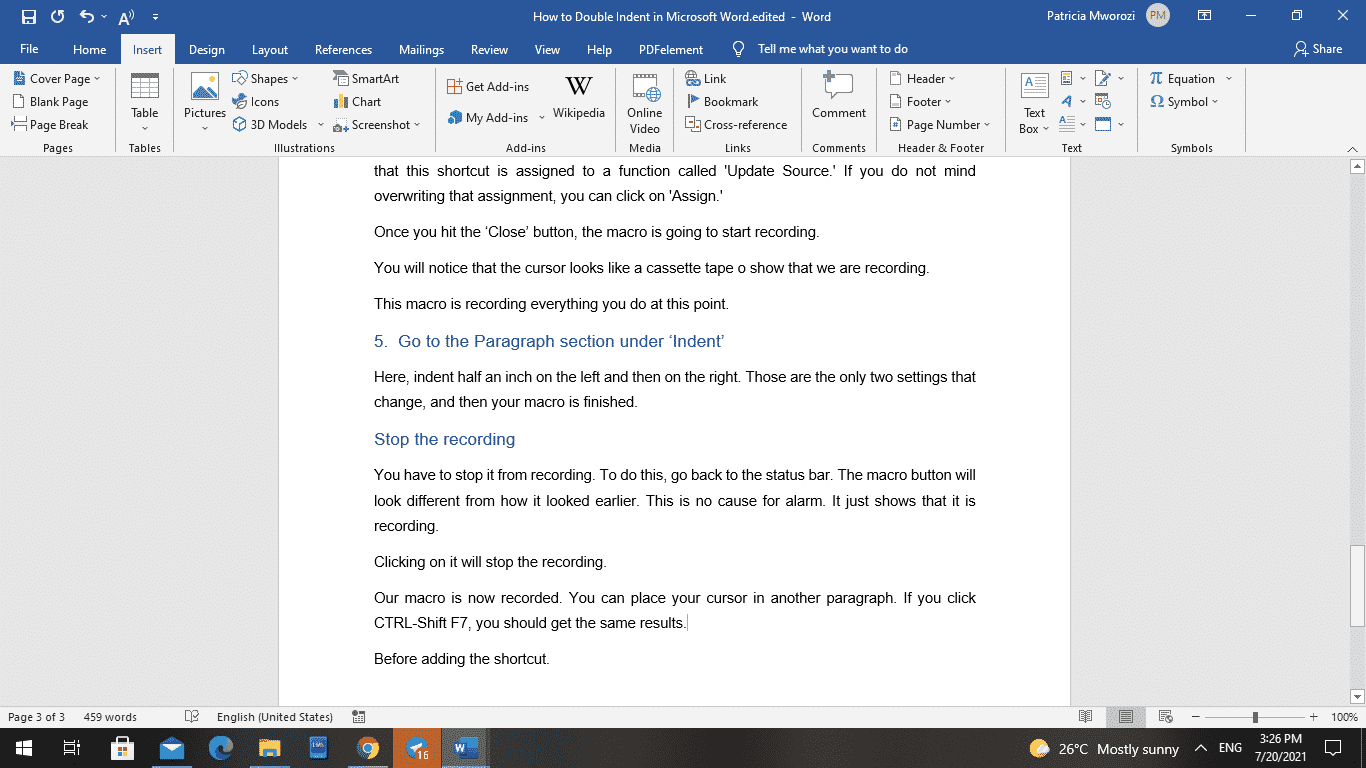Open the Page Number dropdown

click(940, 125)
